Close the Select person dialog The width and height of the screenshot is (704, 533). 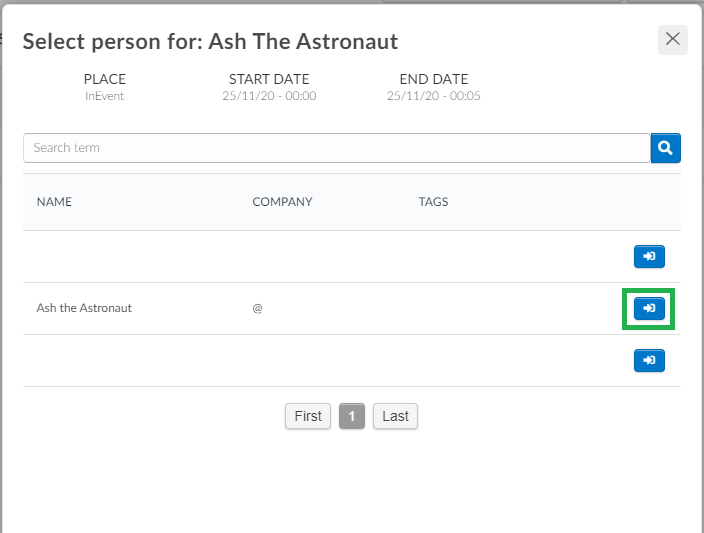point(673,40)
